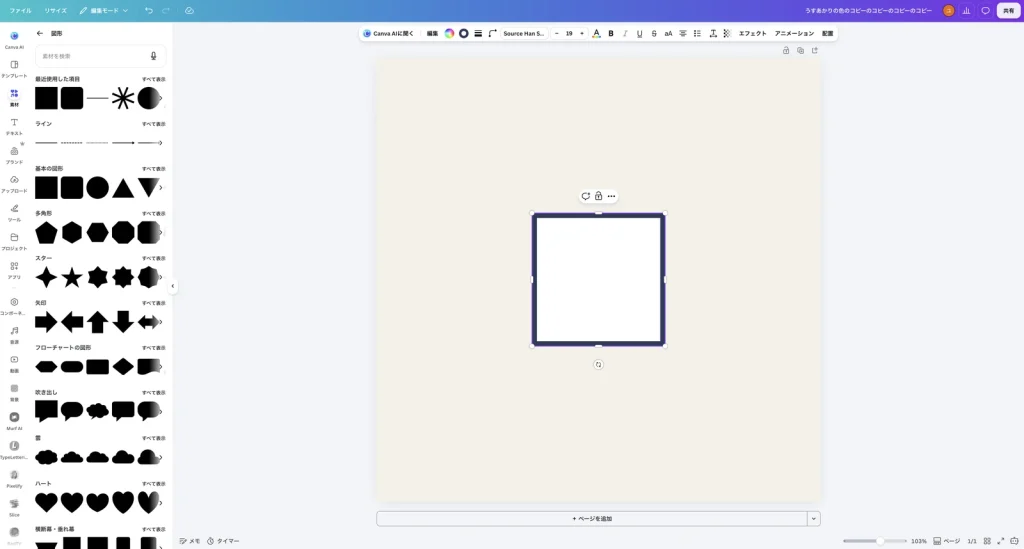Expand more 基本の図形 shapes with chevron

click(x=161, y=188)
